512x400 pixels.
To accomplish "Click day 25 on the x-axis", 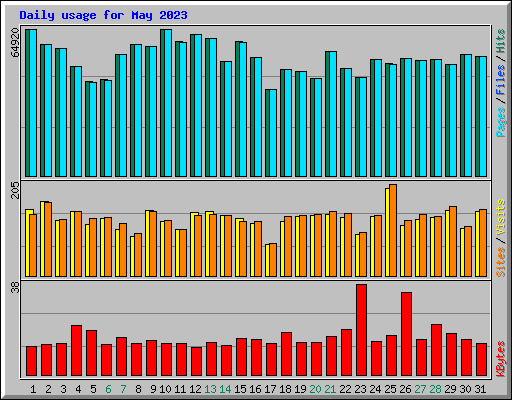I will click(390, 389).
